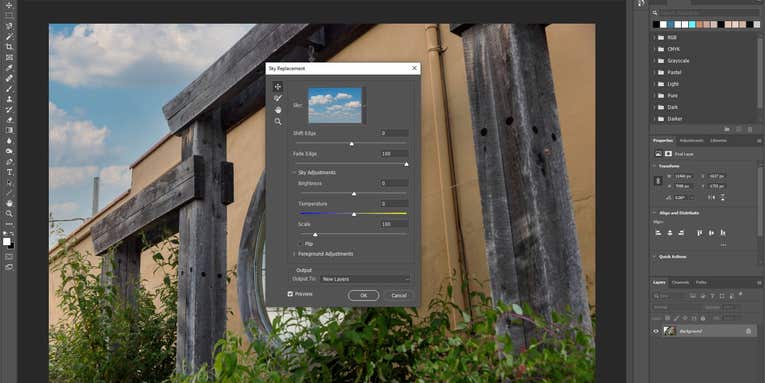
Task: Select the Brush tool in left toolbar
Action: click(x=9, y=89)
